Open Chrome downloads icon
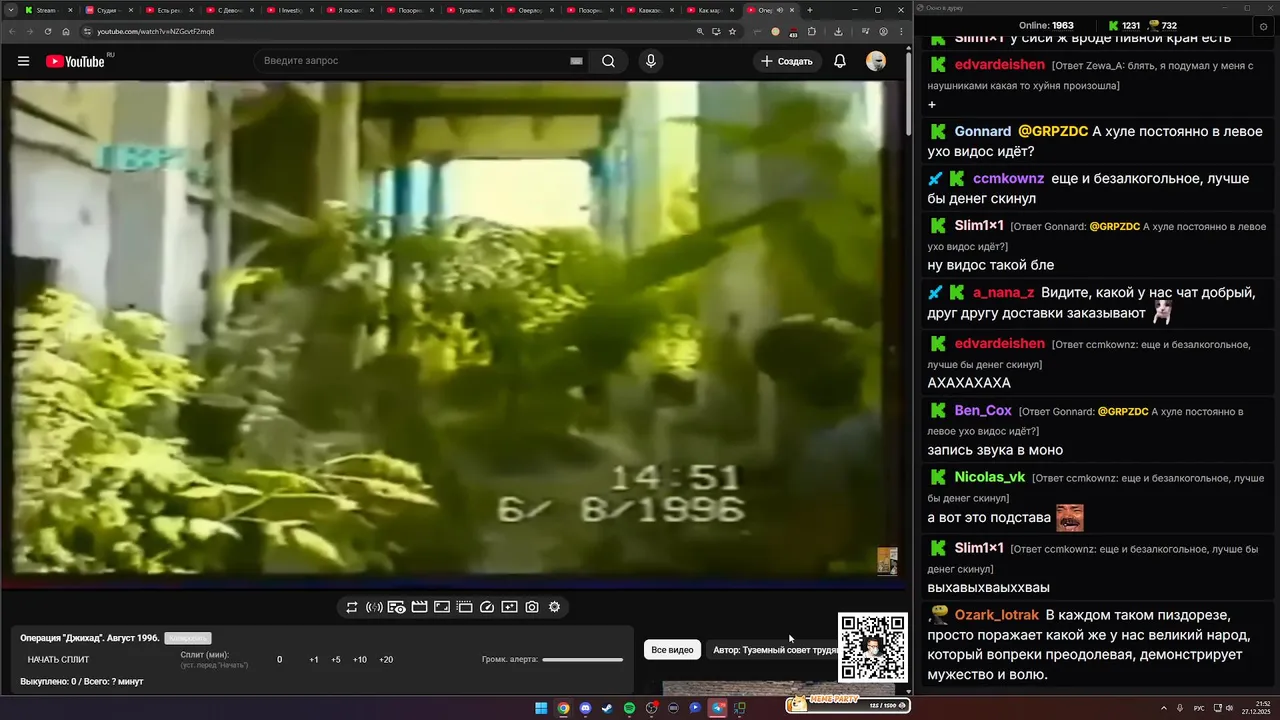The width and height of the screenshot is (1280, 720). click(x=838, y=31)
